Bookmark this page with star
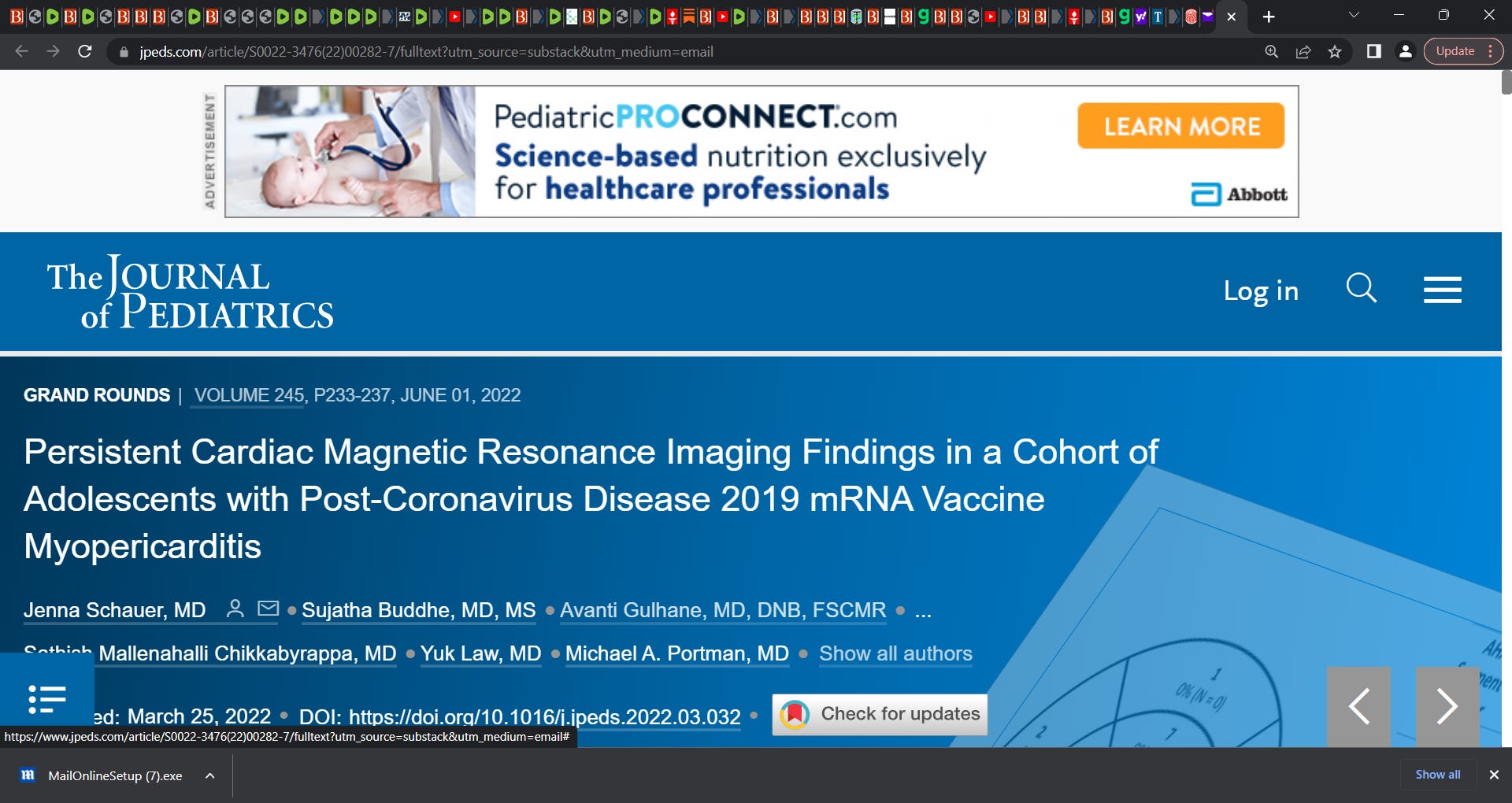 [1335, 51]
